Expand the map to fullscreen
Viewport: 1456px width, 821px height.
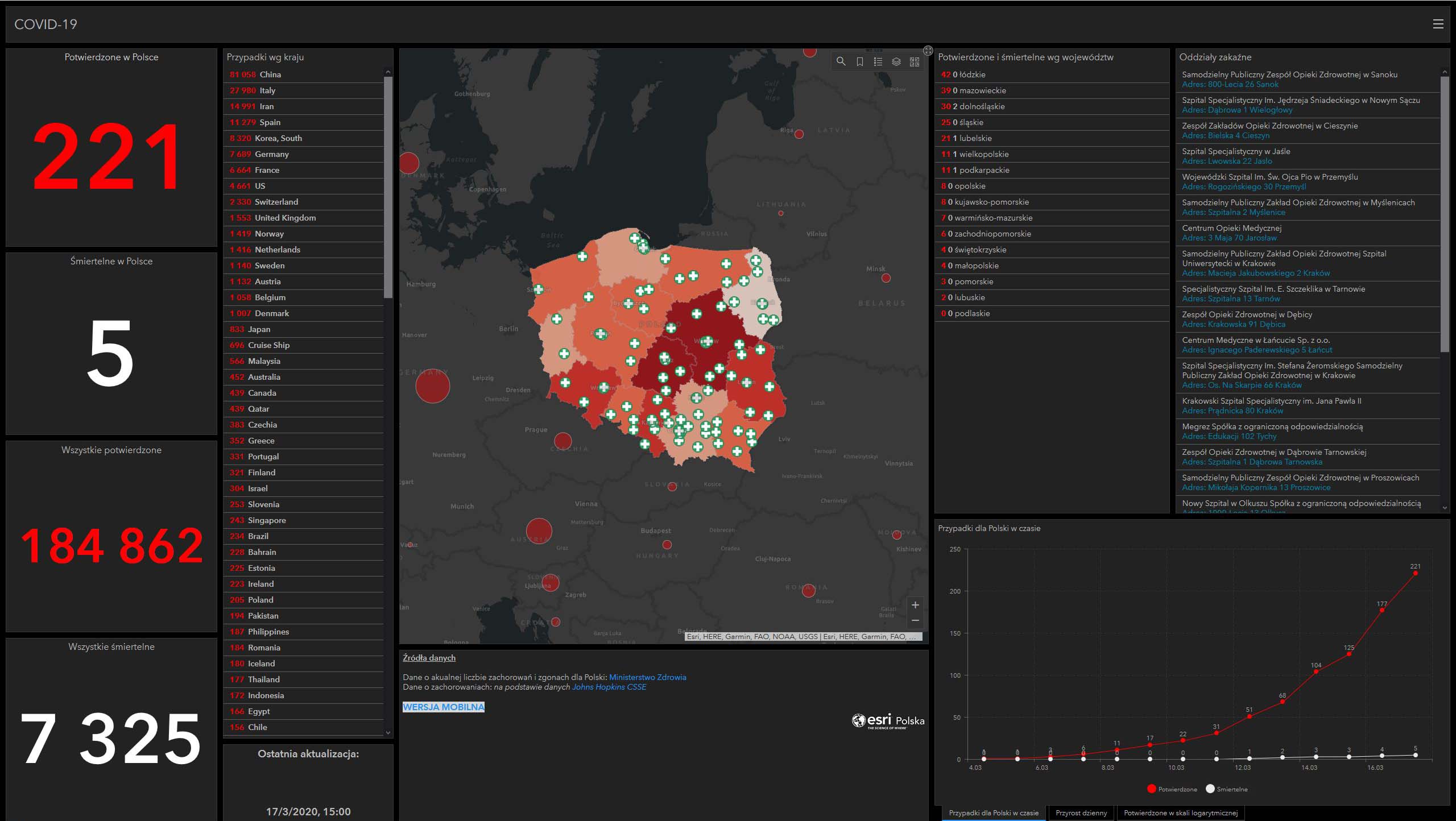928,51
